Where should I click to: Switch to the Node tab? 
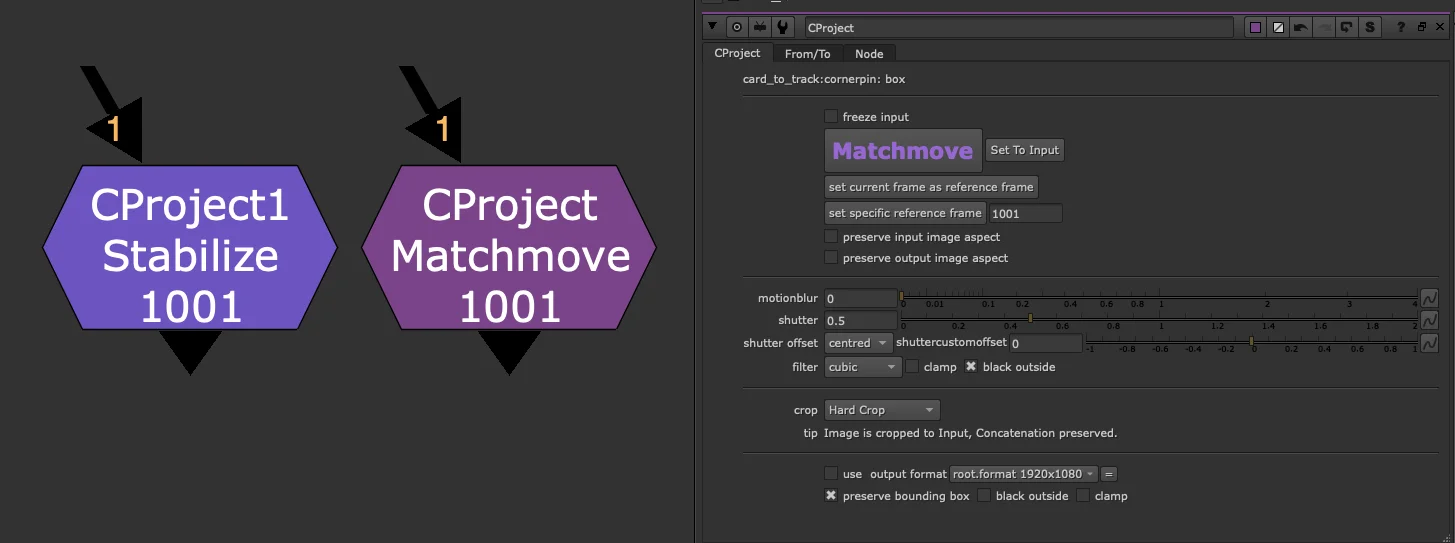(869, 54)
